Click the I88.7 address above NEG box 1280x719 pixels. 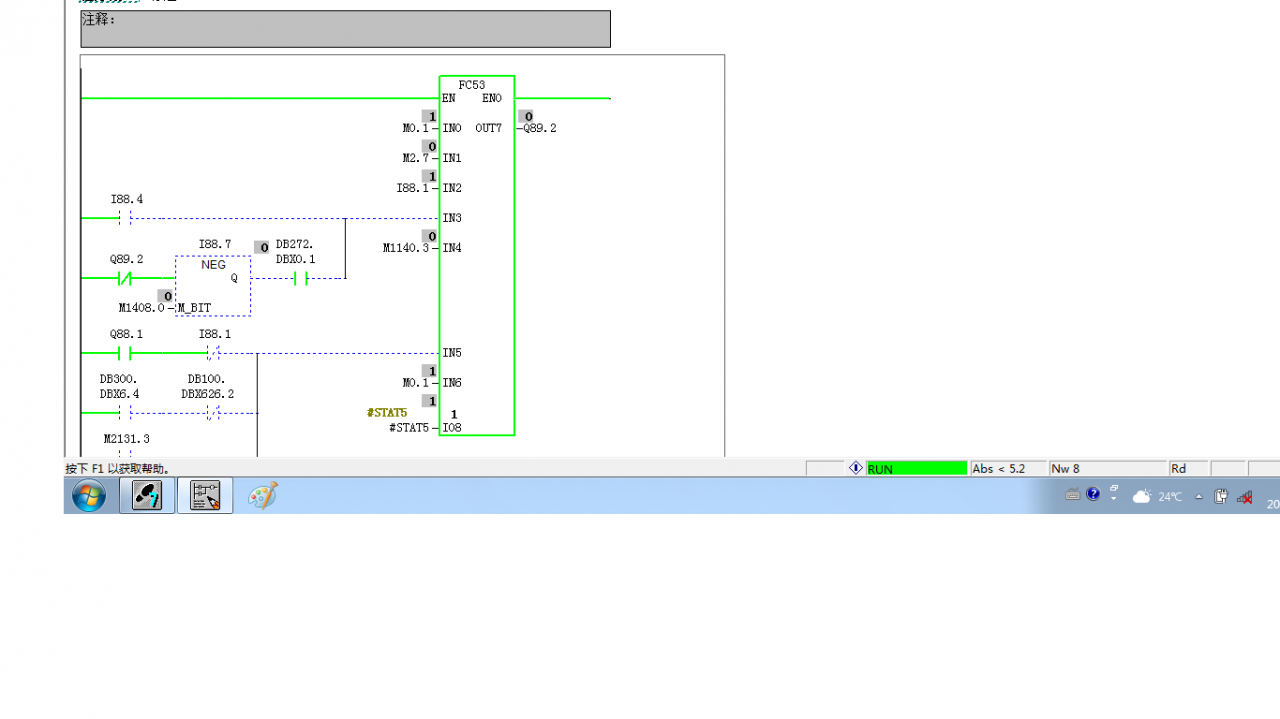(x=214, y=244)
